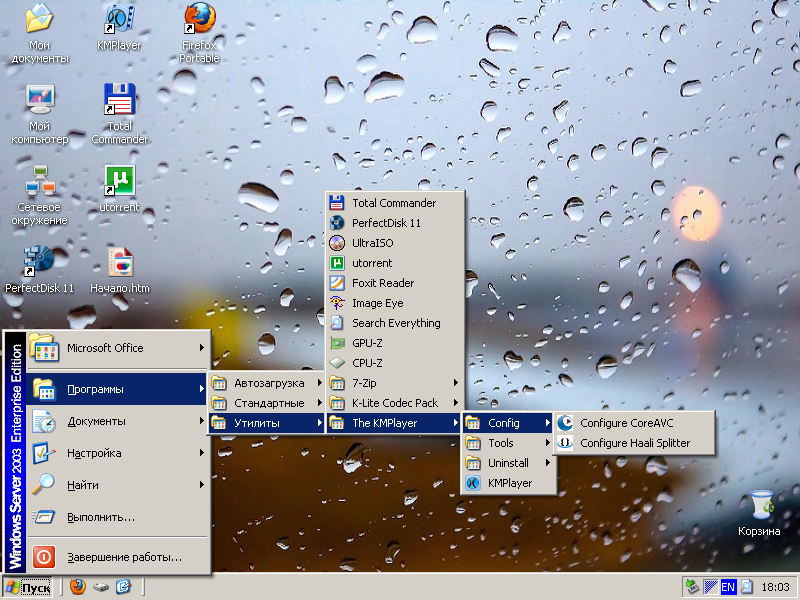Expand the Config submenu
The height and width of the screenshot is (600, 800).
click(508, 423)
